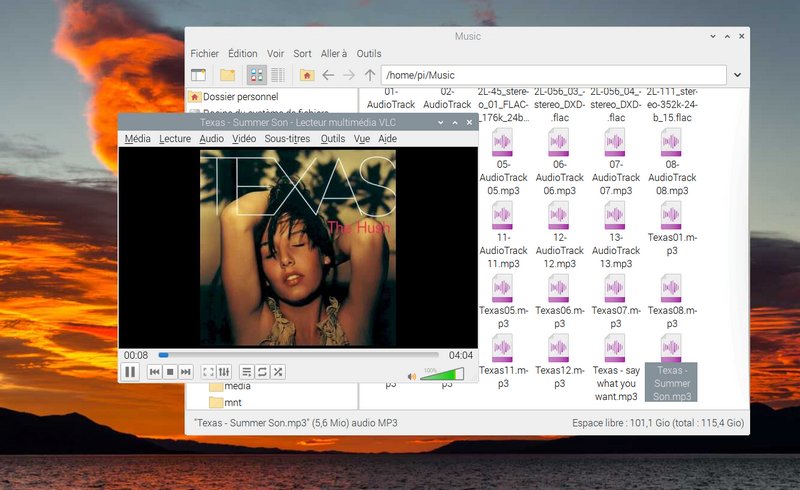
Task: Open Aller à menu in file manager
Action: (x=334, y=54)
